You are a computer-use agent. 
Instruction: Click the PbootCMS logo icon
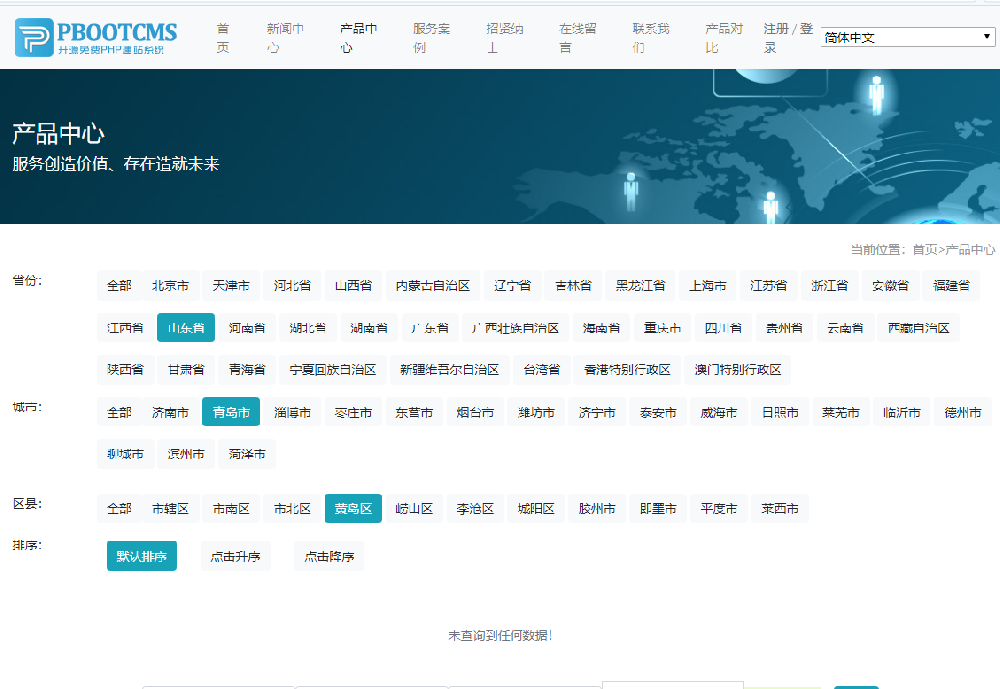pos(33,37)
